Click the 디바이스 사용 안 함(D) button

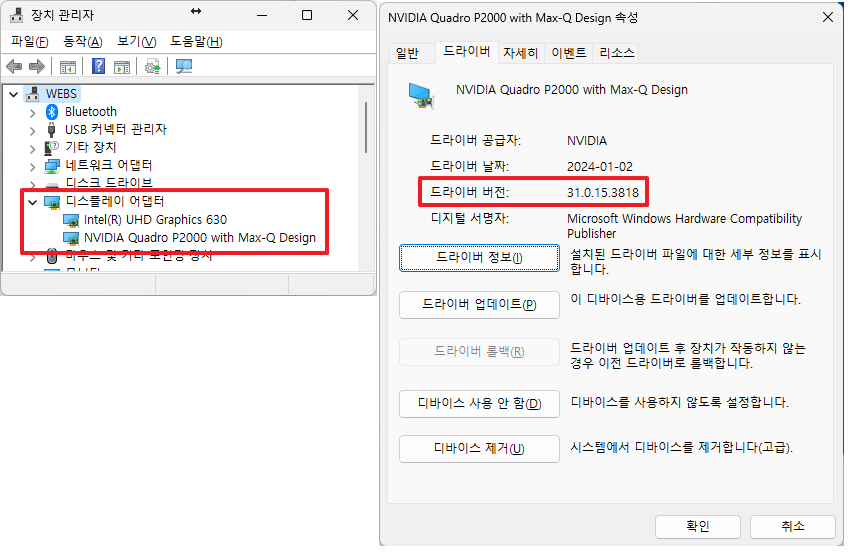(479, 404)
